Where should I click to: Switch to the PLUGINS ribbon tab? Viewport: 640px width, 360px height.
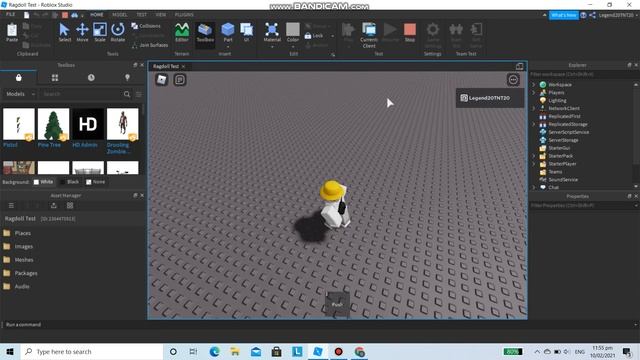[184, 15]
